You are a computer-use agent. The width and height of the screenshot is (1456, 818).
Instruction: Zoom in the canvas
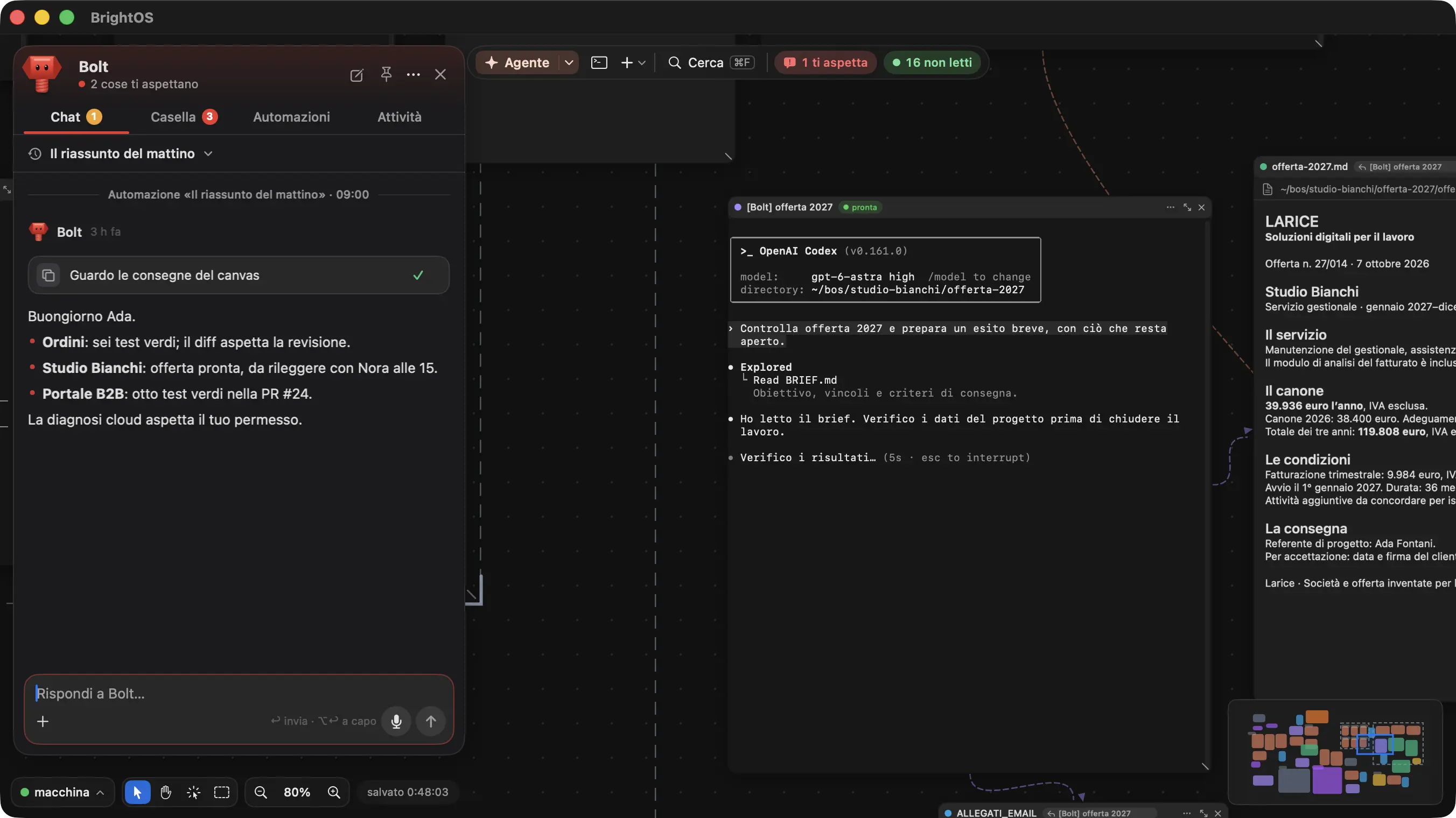click(334, 792)
